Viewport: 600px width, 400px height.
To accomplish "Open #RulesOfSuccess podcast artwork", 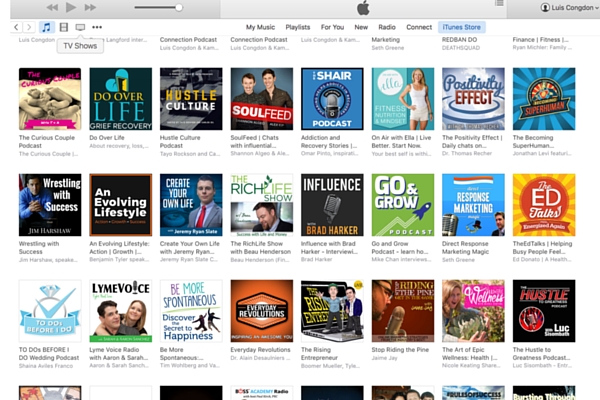I will (473, 393).
